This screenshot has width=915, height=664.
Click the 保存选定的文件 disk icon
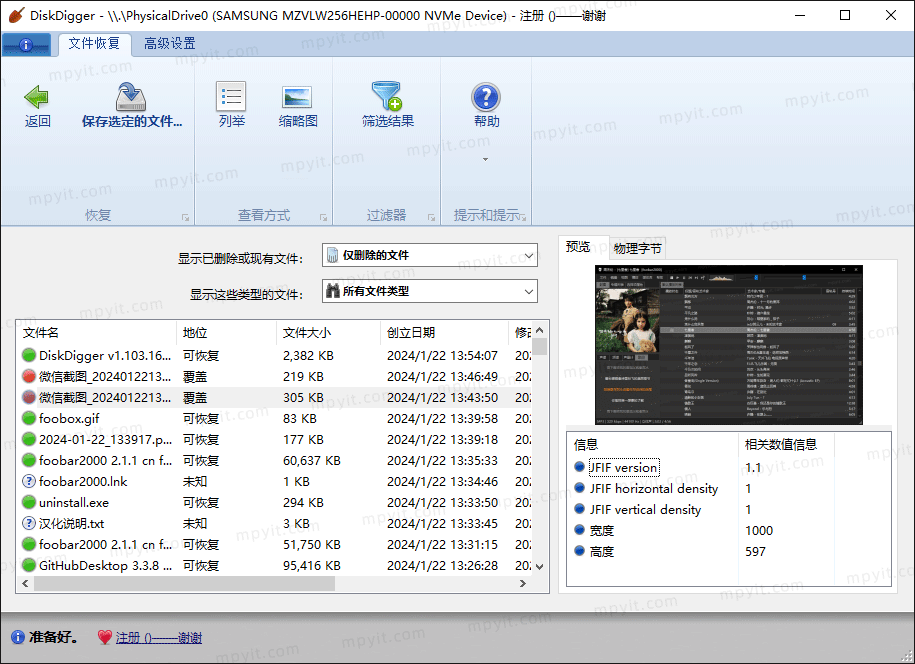131,97
